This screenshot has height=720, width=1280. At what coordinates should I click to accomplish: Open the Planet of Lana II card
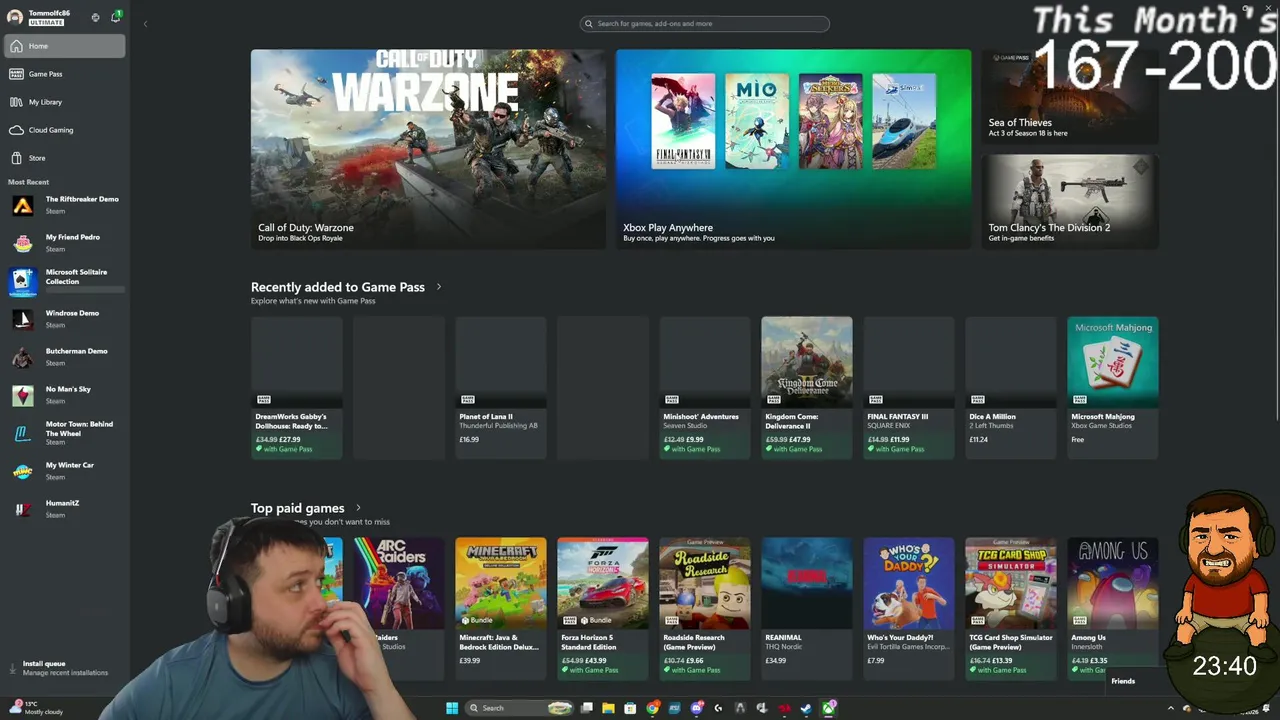click(x=501, y=388)
